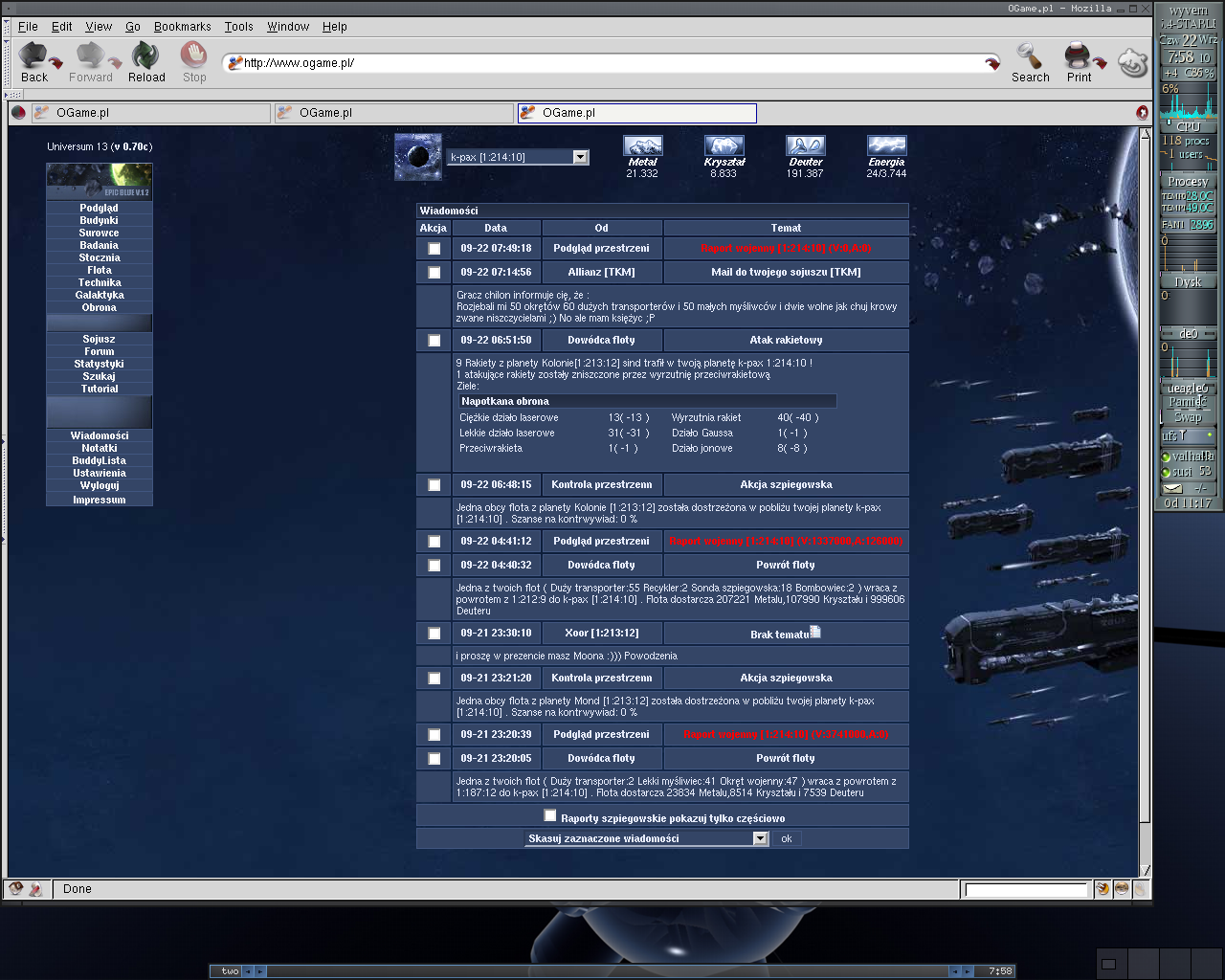The height and width of the screenshot is (980, 1225).
Task: Enable partial spy reports checkbox
Action: tap(550, 816)
